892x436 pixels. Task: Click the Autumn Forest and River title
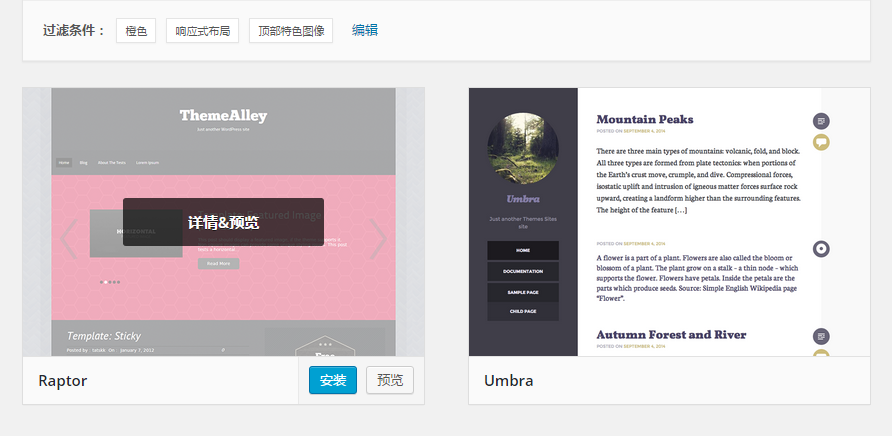point(671,335)
